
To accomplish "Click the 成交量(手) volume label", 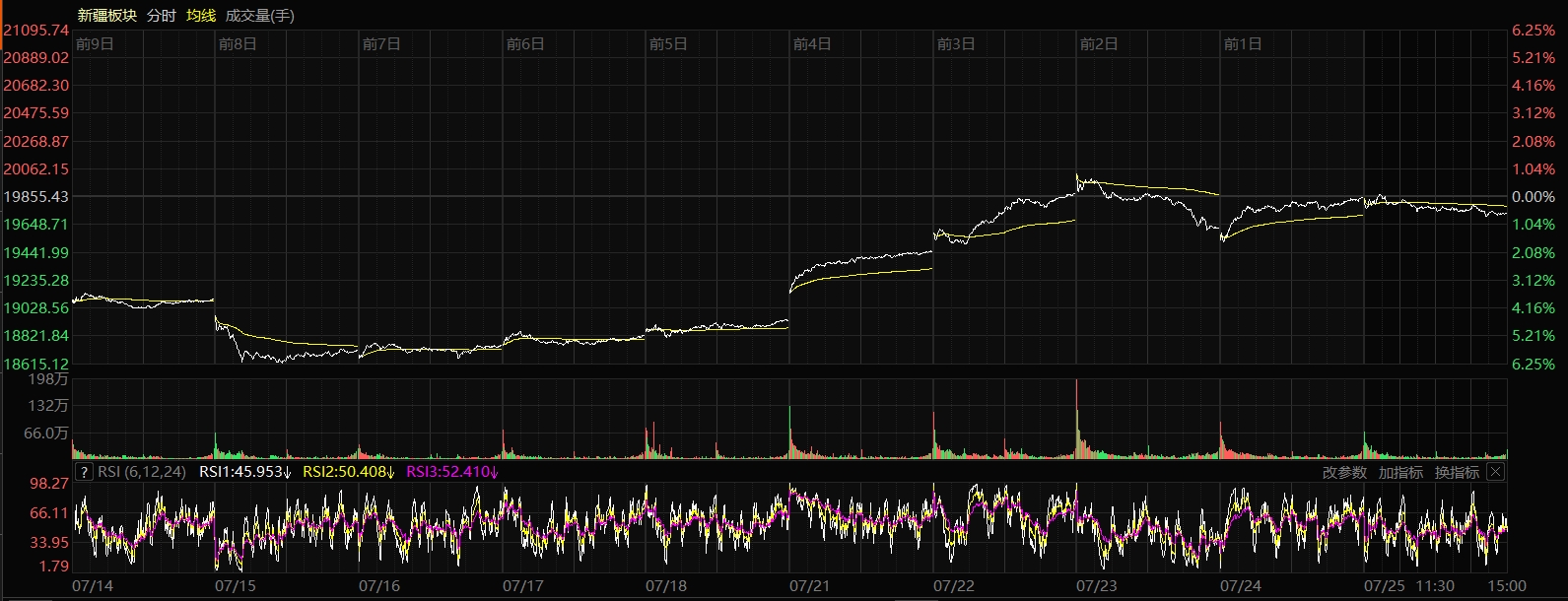I will coord(259,15).
